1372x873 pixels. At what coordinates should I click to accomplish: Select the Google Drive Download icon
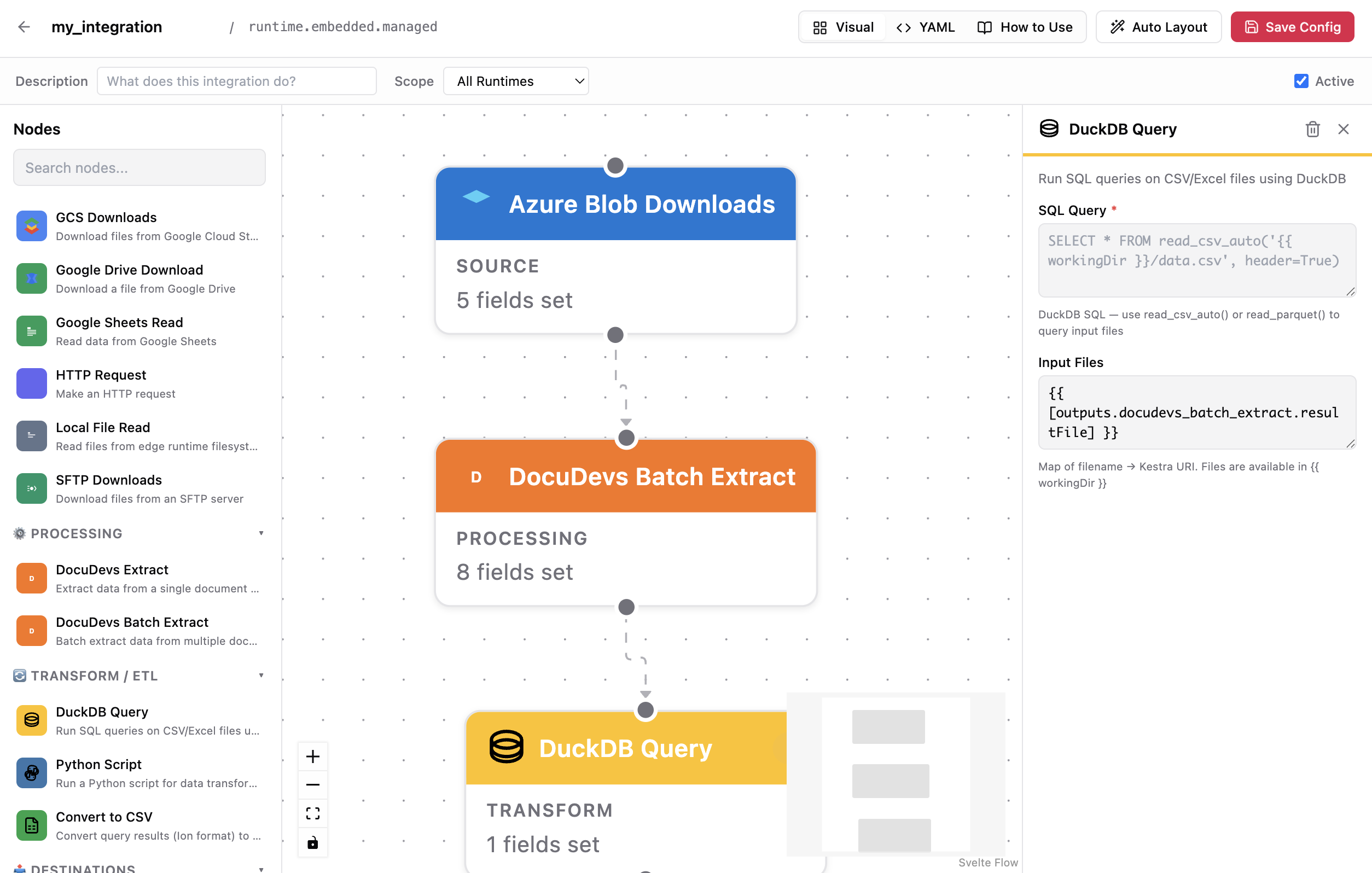[x=31, y=278]
